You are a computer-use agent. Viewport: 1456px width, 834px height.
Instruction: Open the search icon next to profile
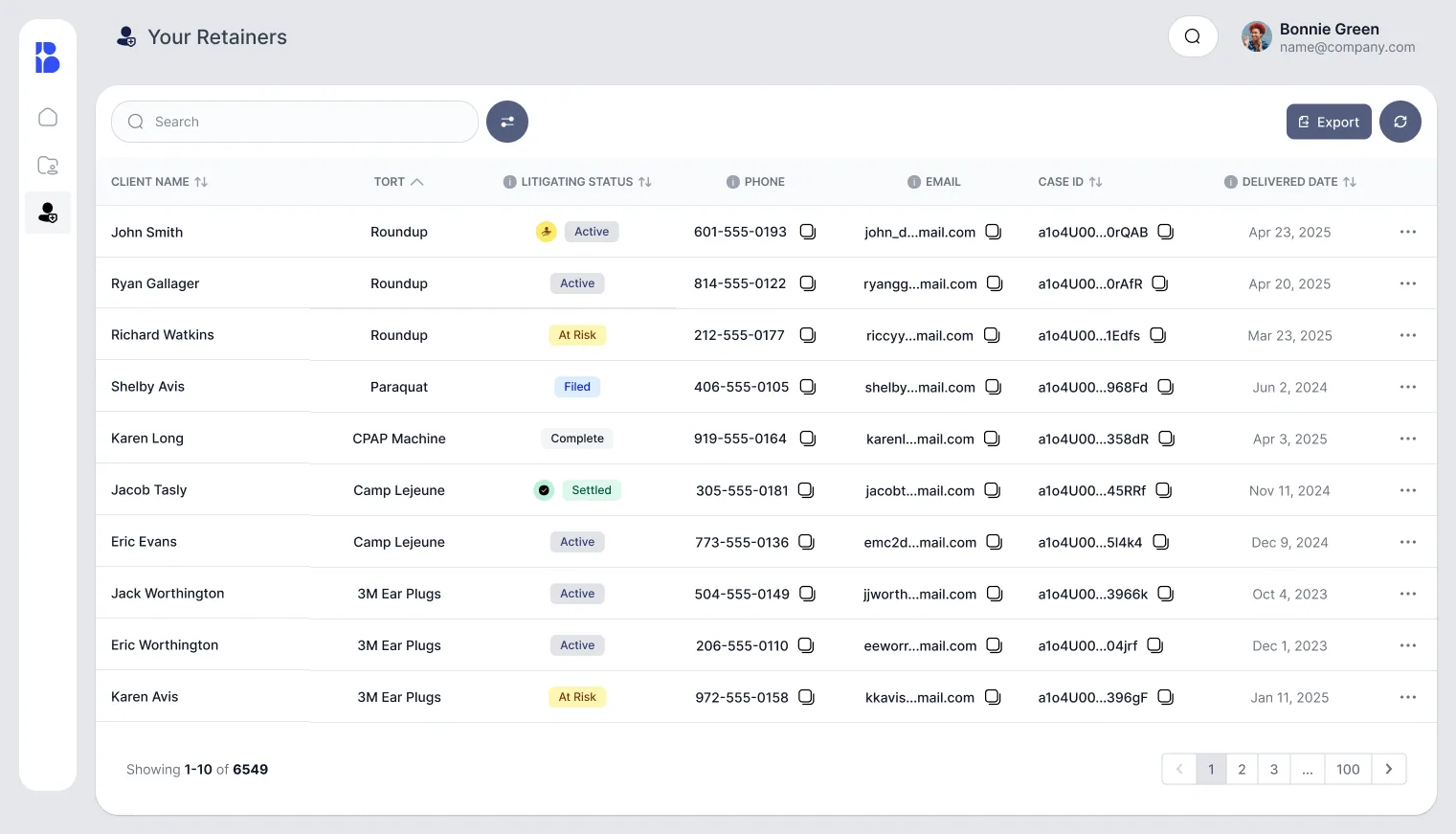(1193, 36)
